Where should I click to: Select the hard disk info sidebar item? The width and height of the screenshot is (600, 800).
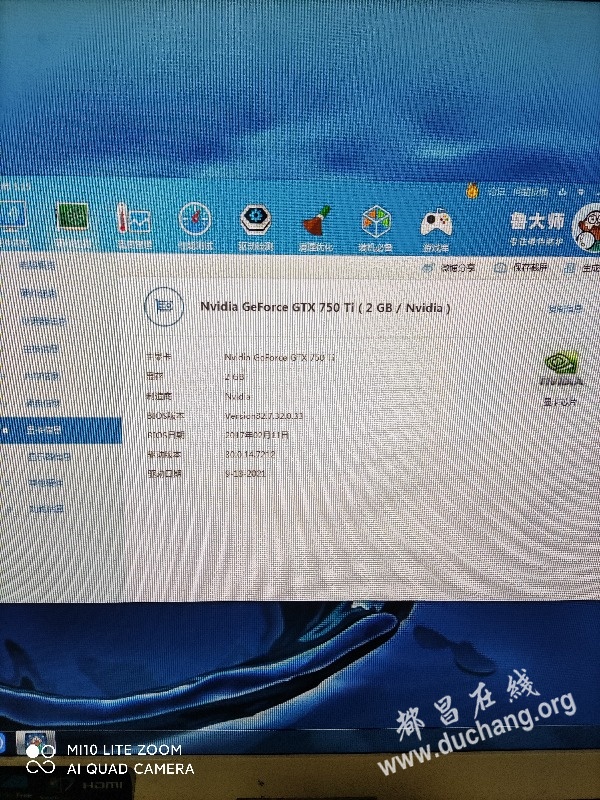pos(42,403)
